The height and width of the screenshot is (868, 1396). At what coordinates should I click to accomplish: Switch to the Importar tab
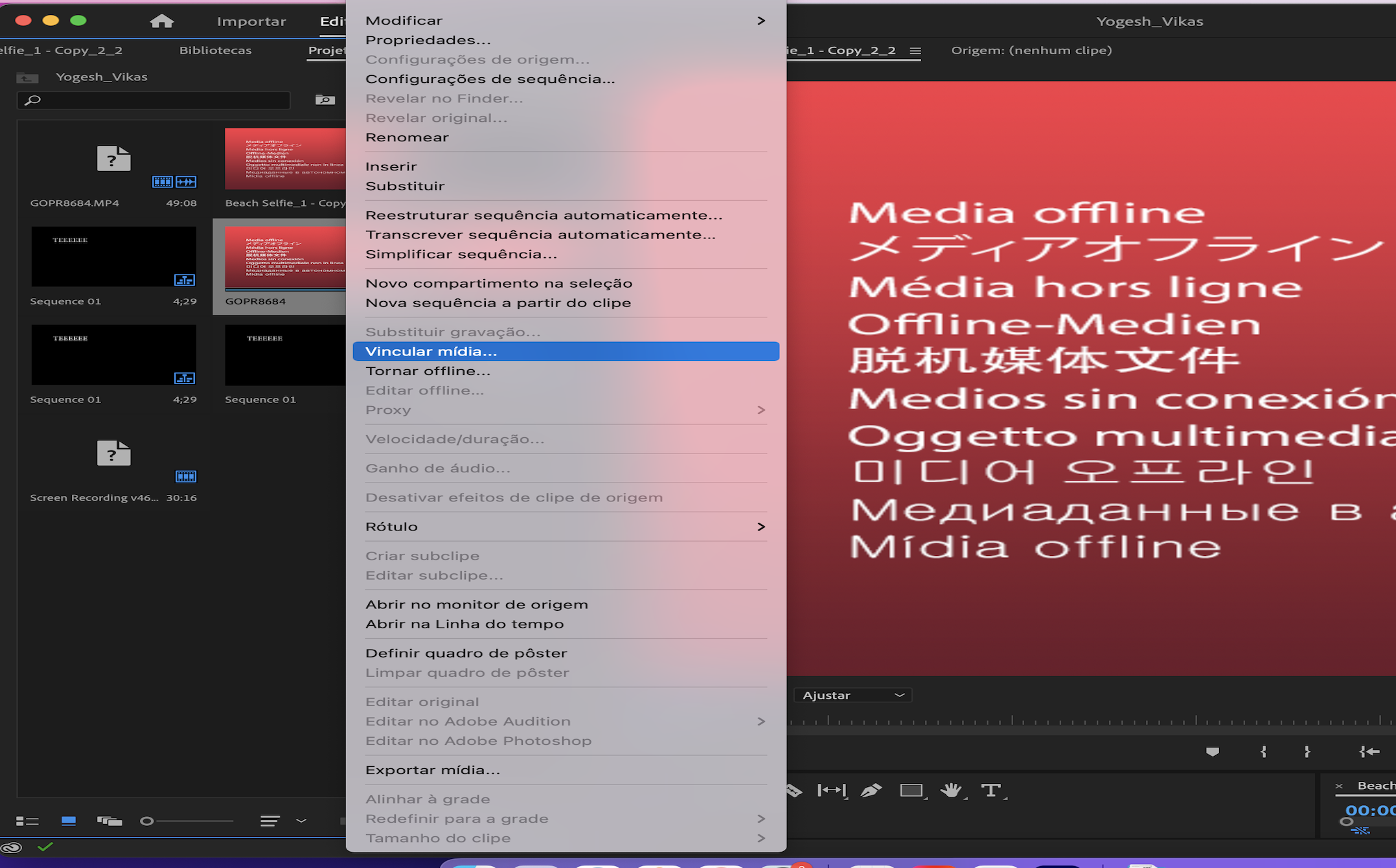click(x=251, y=21)
